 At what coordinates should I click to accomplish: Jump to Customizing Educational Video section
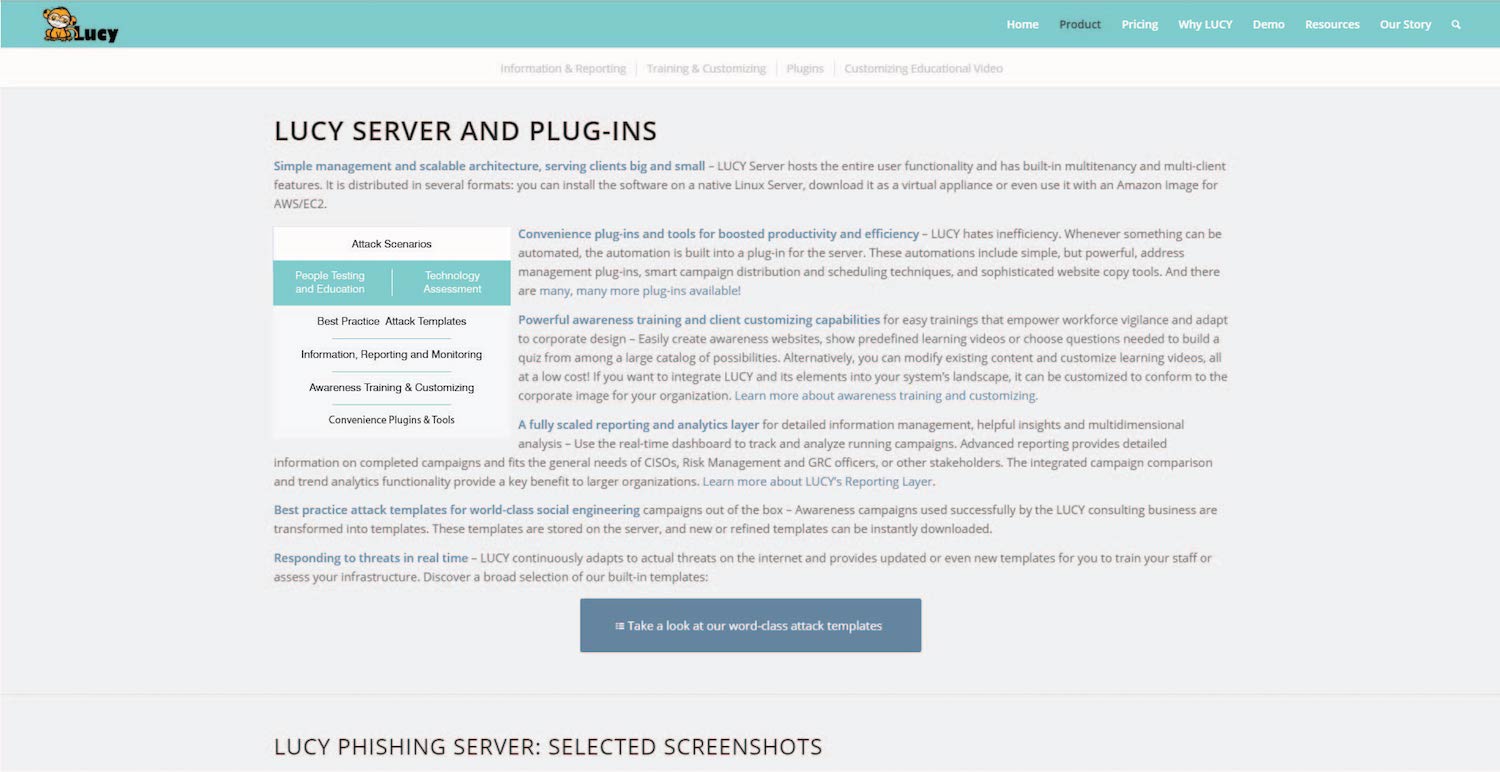coord(923,69)
